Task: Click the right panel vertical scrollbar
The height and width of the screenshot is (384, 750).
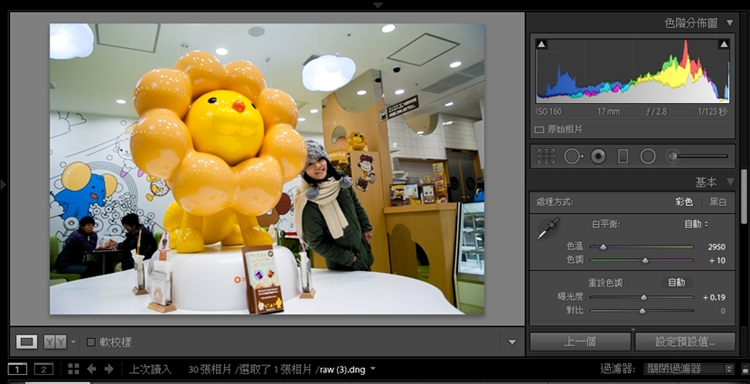Action: click(744, 196)
